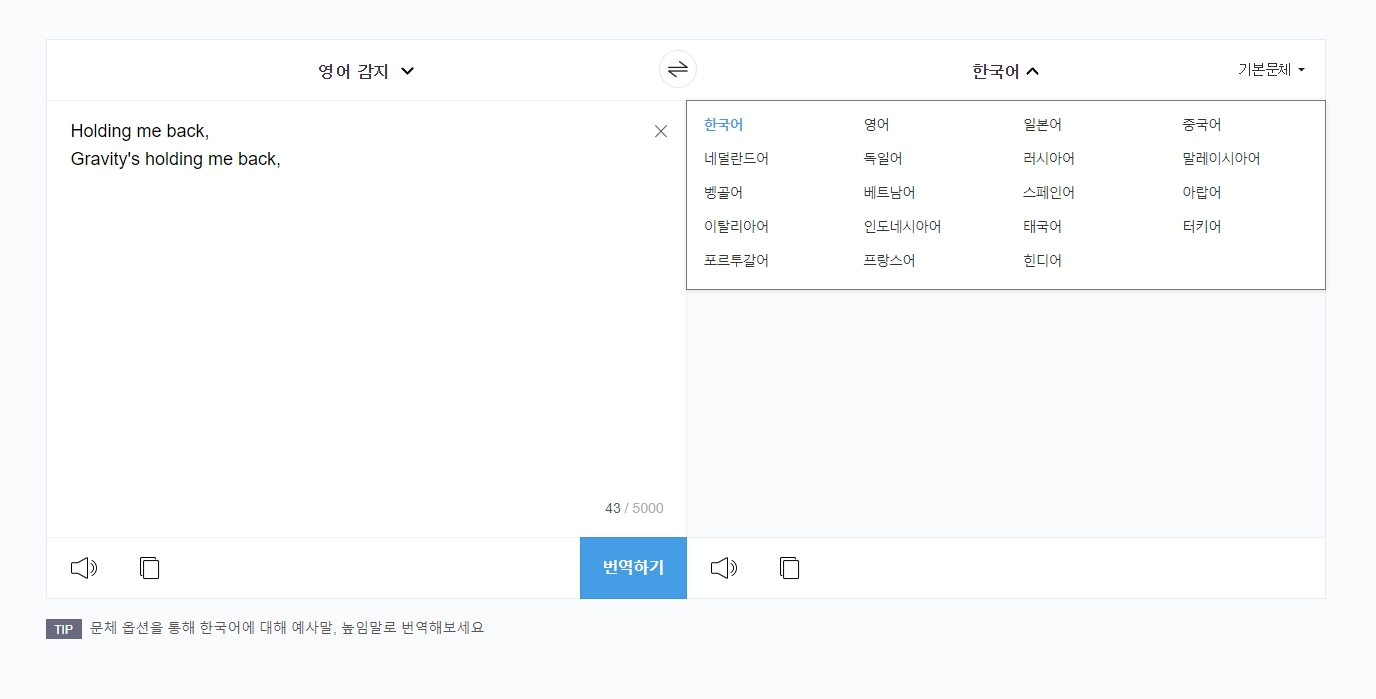Choose 러시아어 as target language
1376x699 pixels.
[x=1050, y=158]
